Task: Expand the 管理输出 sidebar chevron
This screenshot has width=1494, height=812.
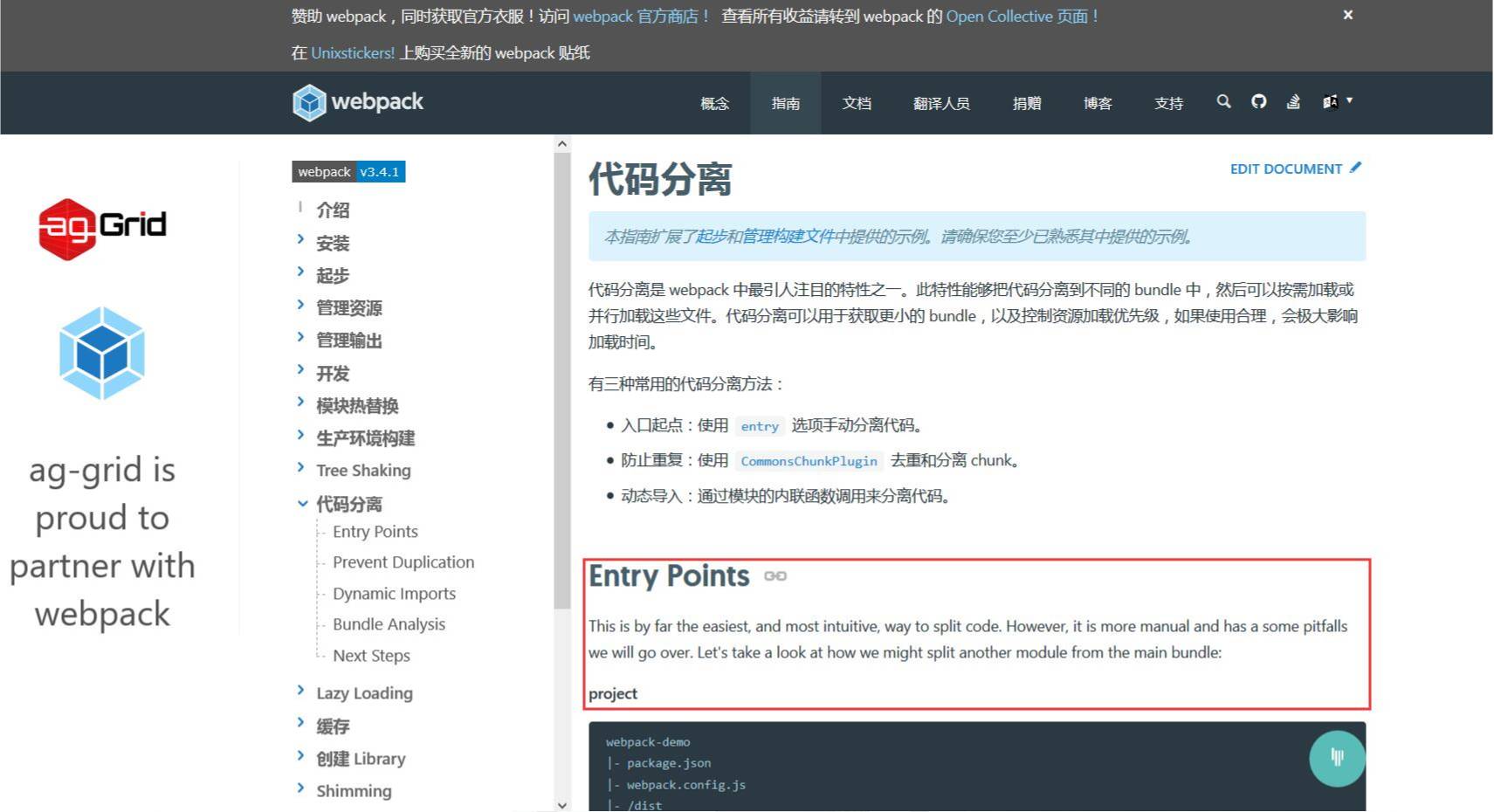Action: (x=300, y=337)
